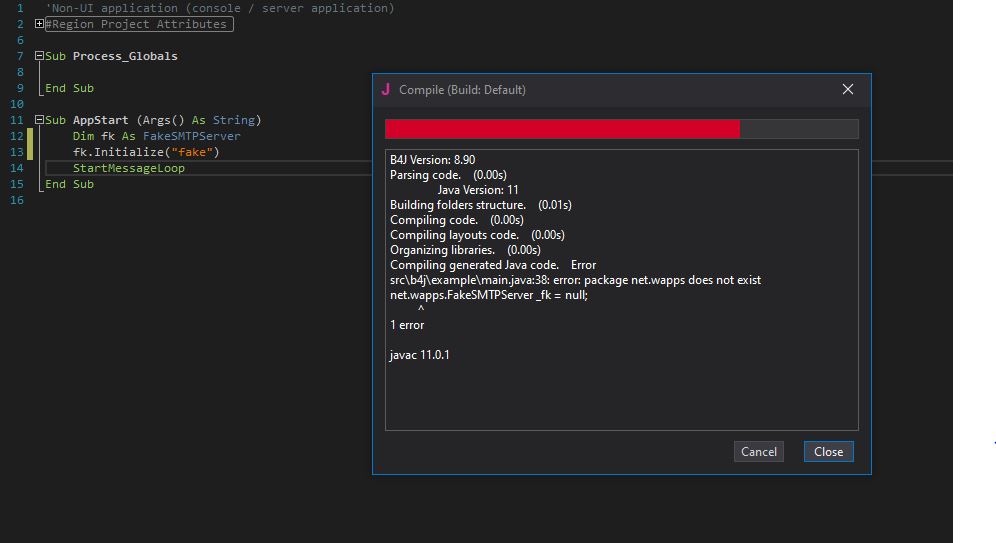This screenshot has width=996, height=543.
Task: Click the Process_Globals sub name
Action: 125,56
